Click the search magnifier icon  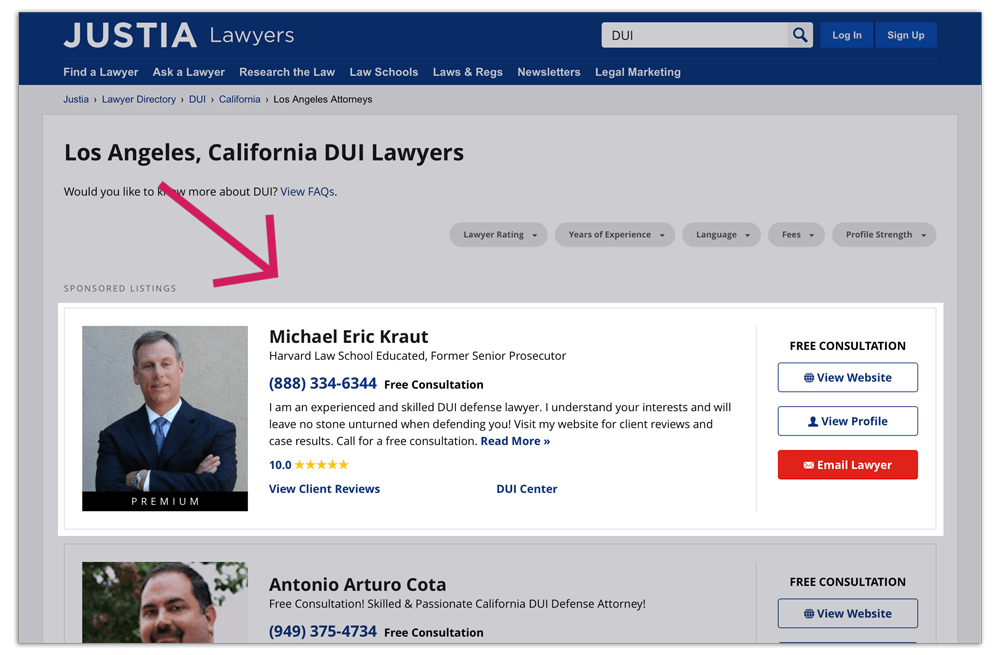point(800,35)
